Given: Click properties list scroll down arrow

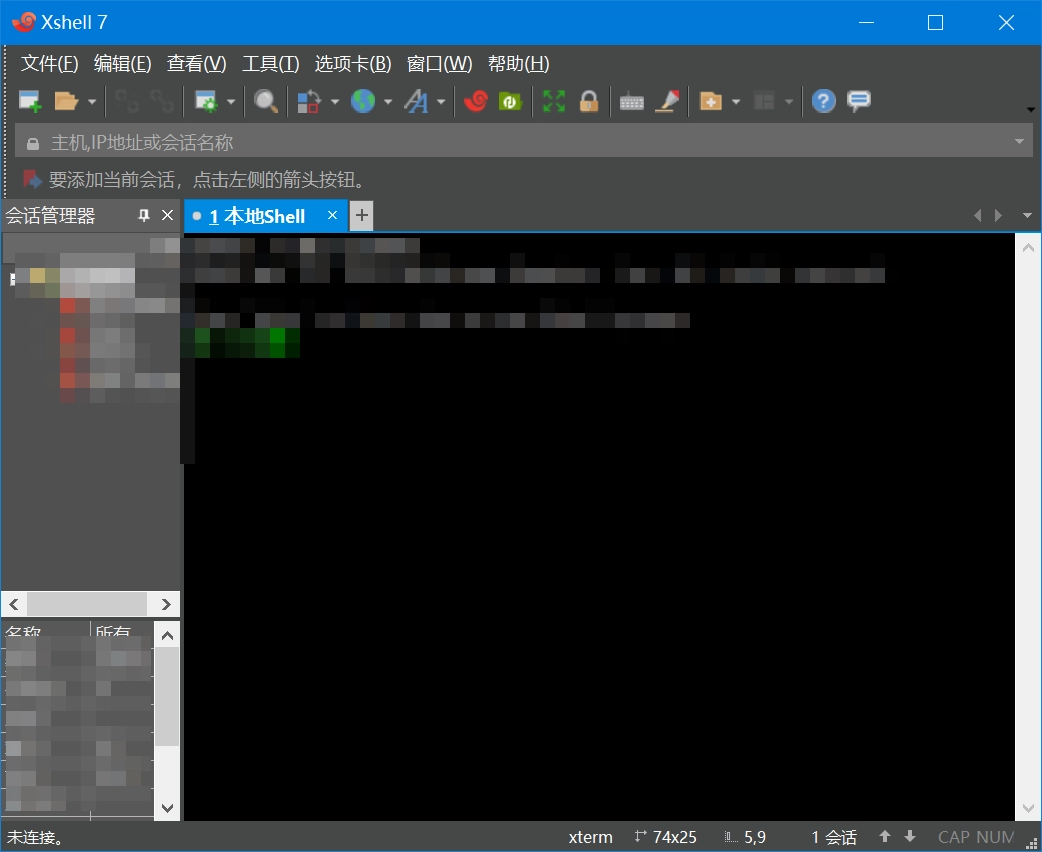Looking at the screenshot, I should click(167, 808).
